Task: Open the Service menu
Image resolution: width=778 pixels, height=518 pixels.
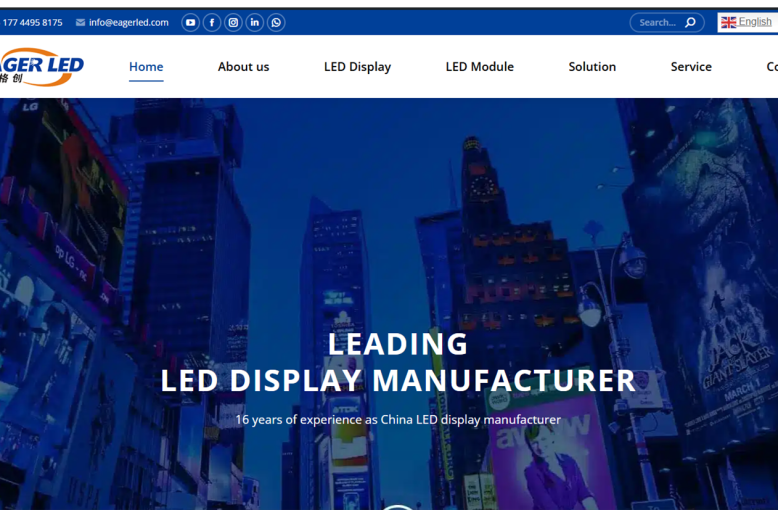Action: point(691,66)
